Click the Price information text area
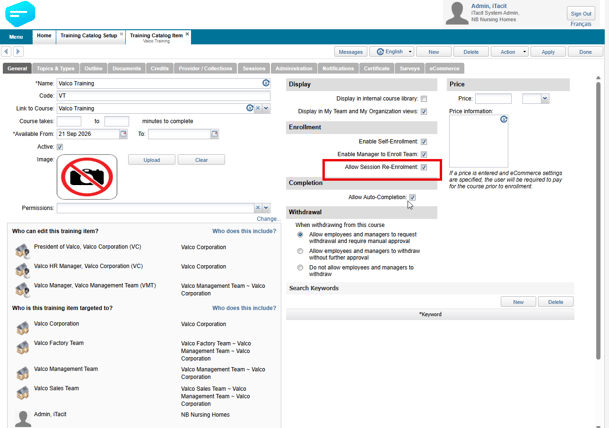 pyautogui.click(x=478, y=141)
